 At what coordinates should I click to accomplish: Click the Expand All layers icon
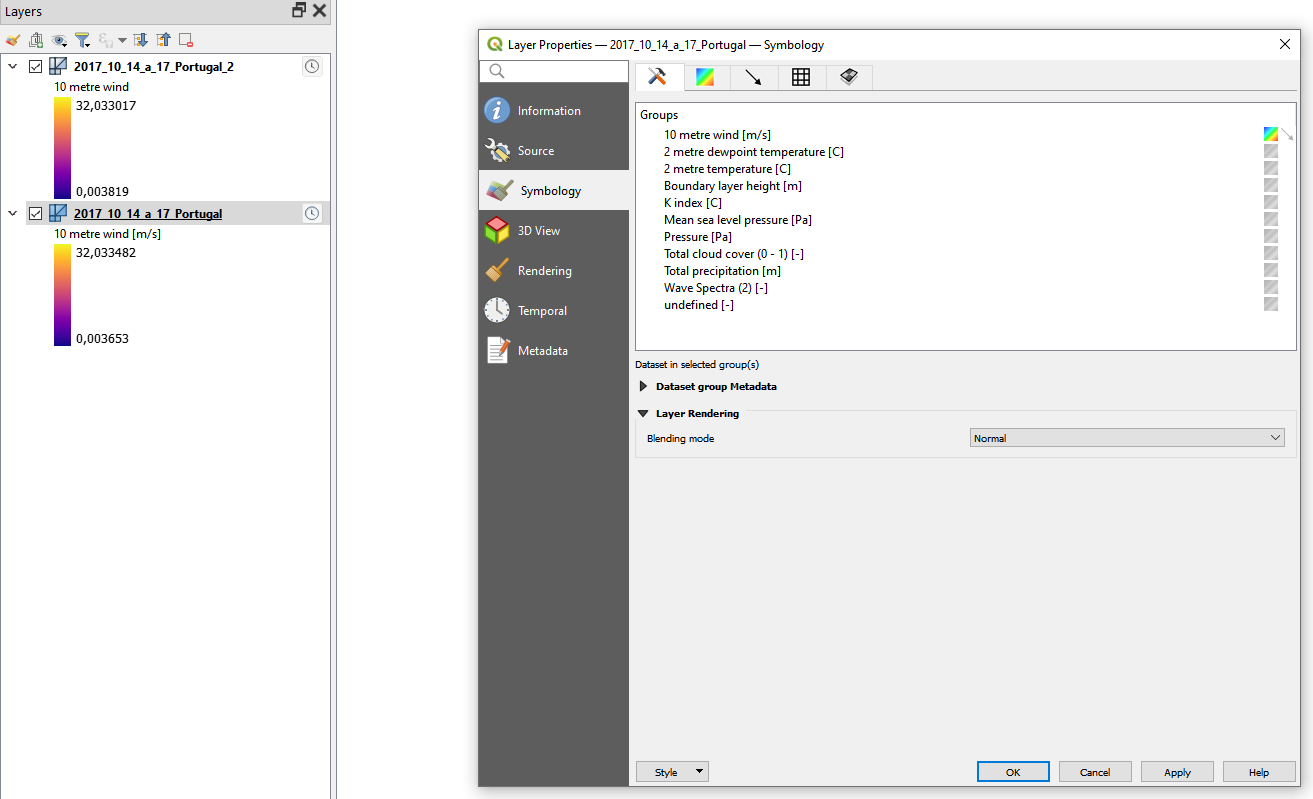pyautogui.click(x=139, y=40)
